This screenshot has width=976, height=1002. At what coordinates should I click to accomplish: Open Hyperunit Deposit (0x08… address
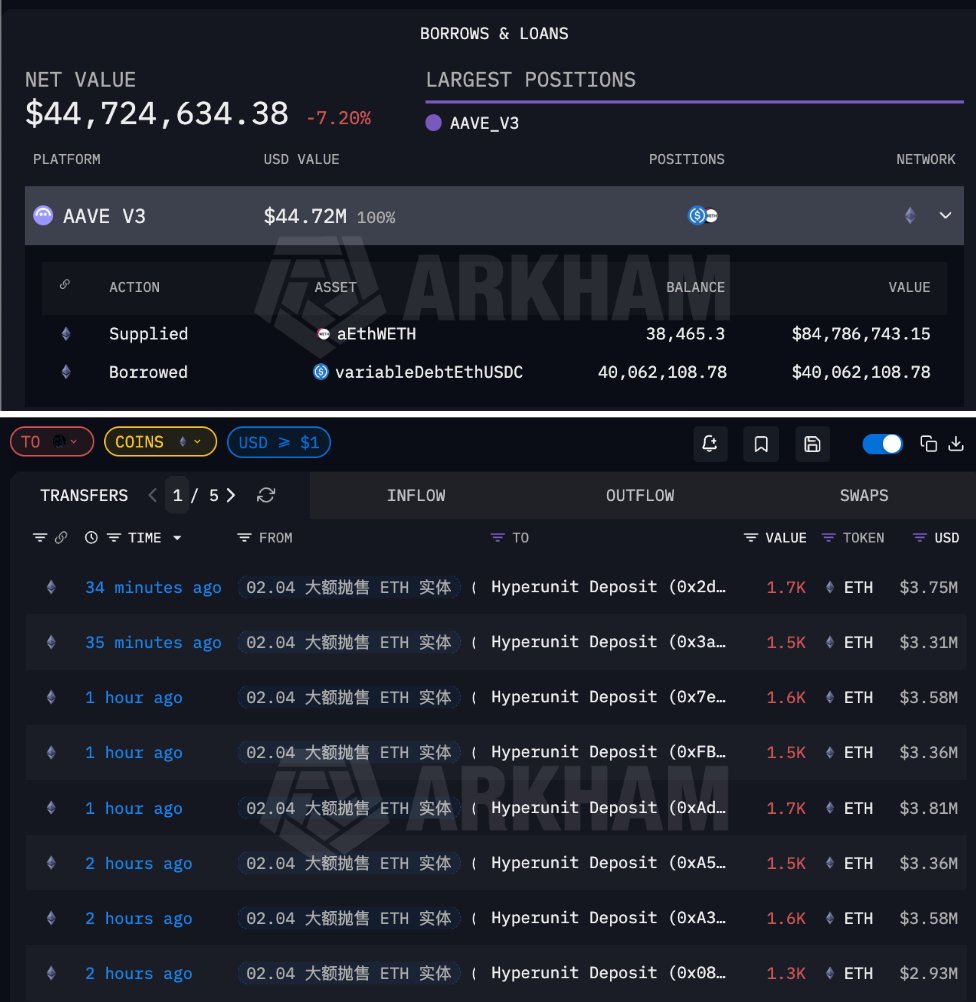click(x=608, y=973)
